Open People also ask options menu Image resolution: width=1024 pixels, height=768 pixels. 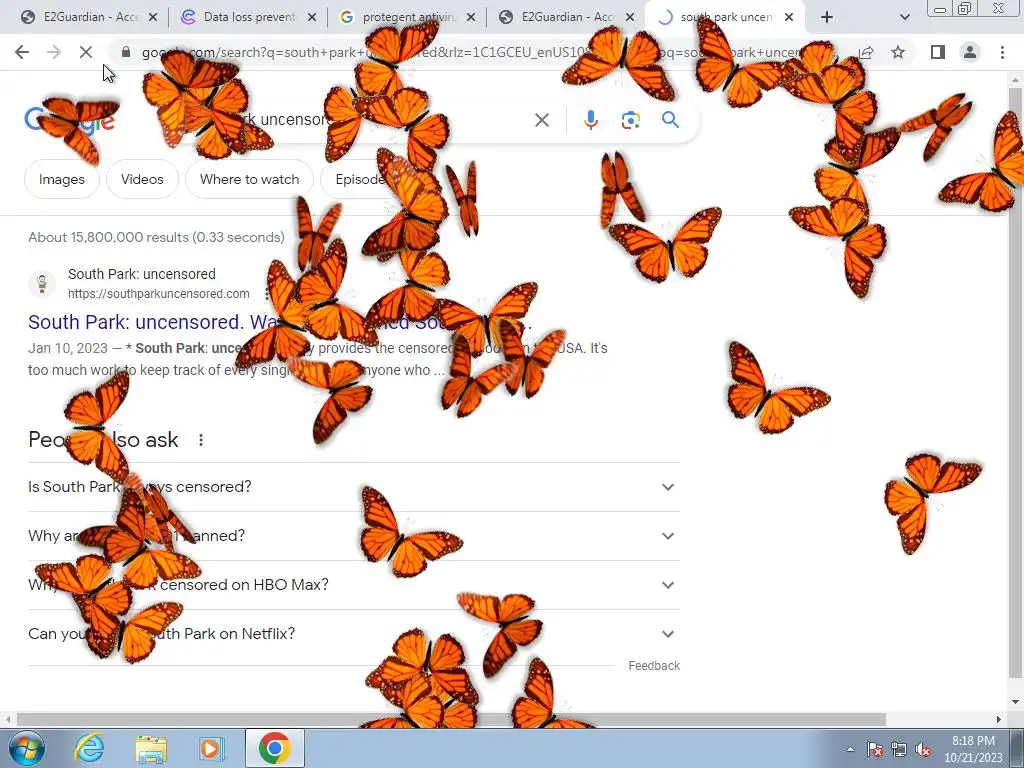201,440
